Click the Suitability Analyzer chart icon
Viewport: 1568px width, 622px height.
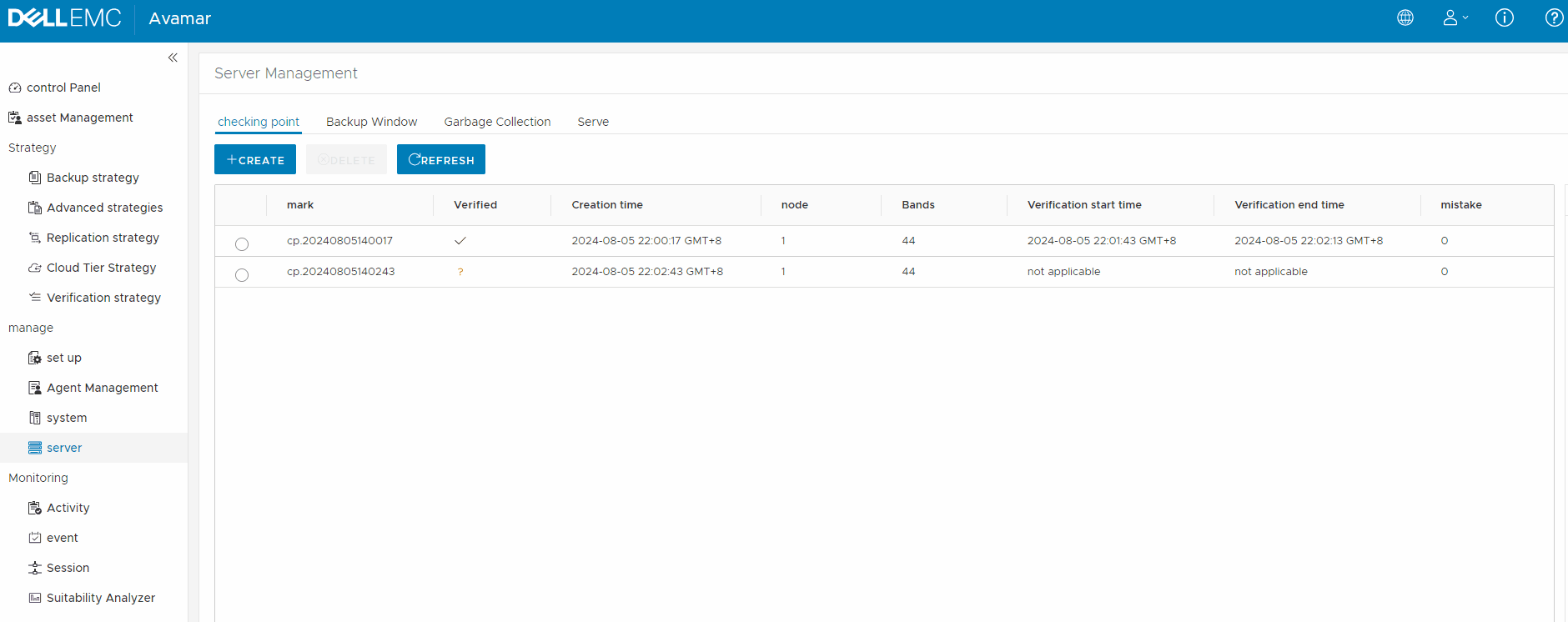(35, 598)
